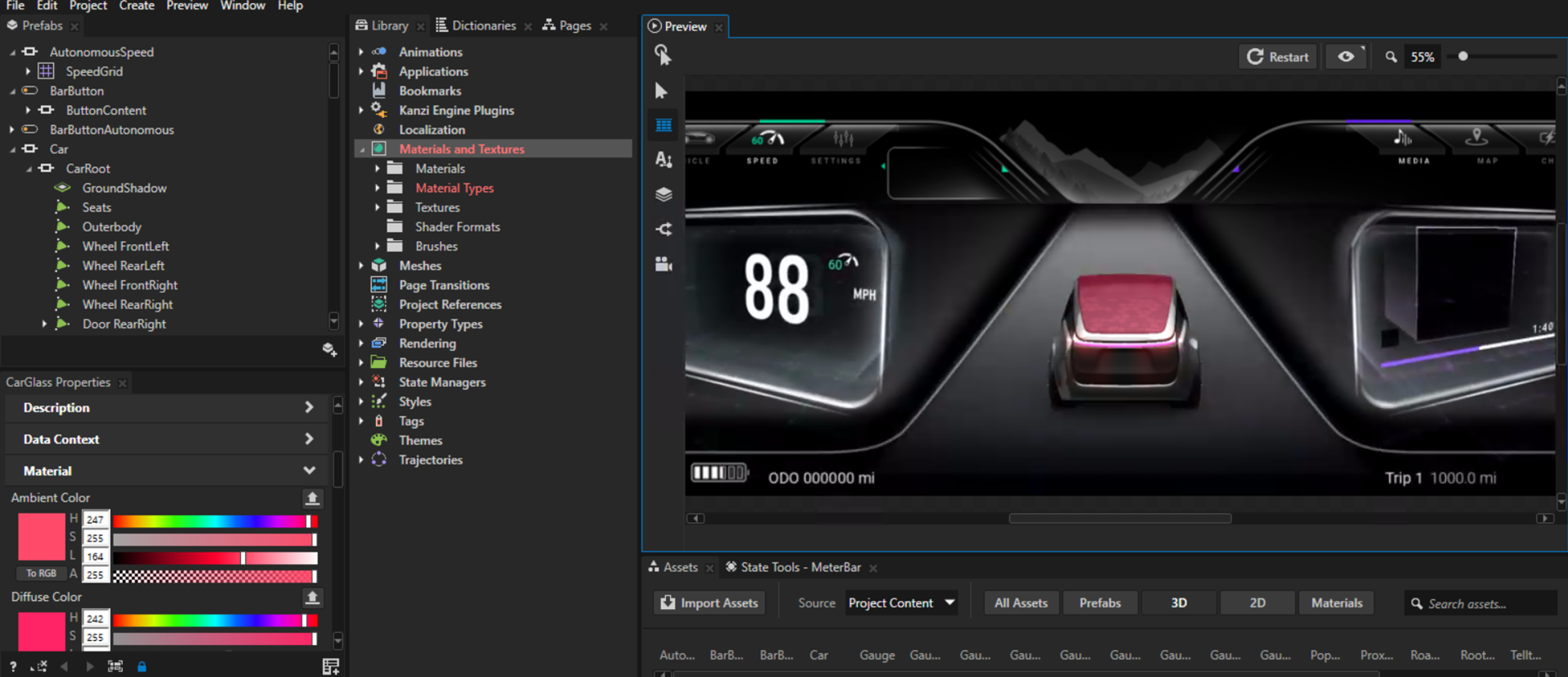
Task: Select the Interact tool in Preview
Action: 663,55
